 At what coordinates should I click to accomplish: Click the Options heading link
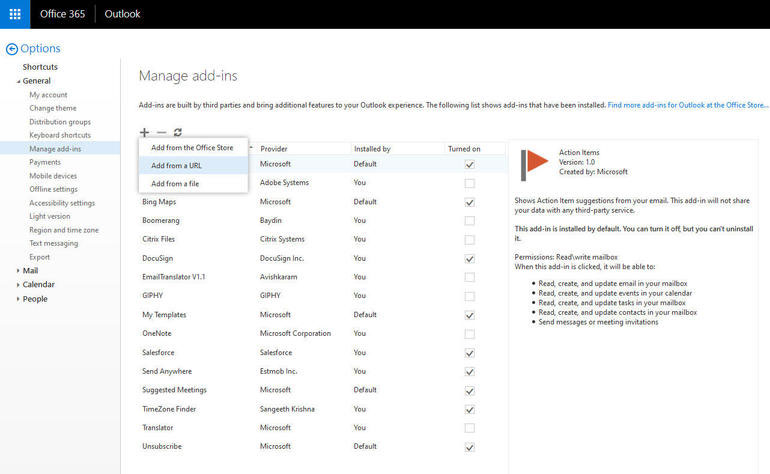(40, 49)
